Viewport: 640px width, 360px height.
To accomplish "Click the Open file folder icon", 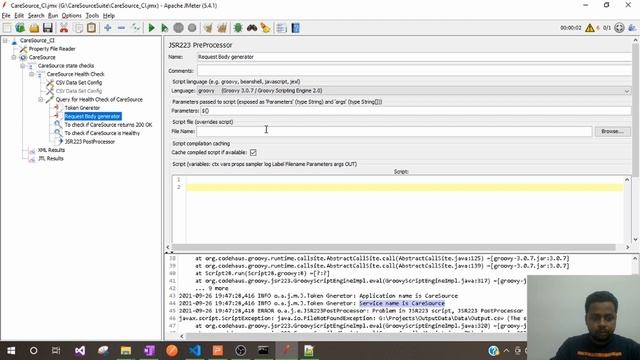I will (34, 28).
